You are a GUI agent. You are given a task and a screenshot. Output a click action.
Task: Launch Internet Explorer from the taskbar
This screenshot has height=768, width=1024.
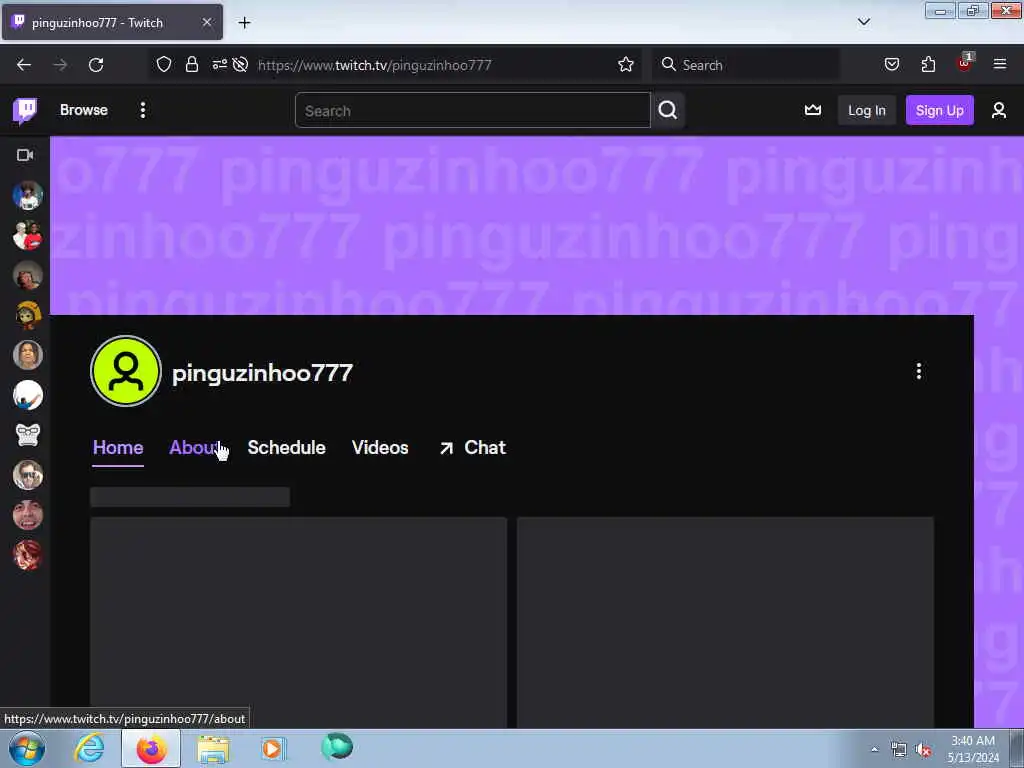pyautogui.click(x=89, y=748)
